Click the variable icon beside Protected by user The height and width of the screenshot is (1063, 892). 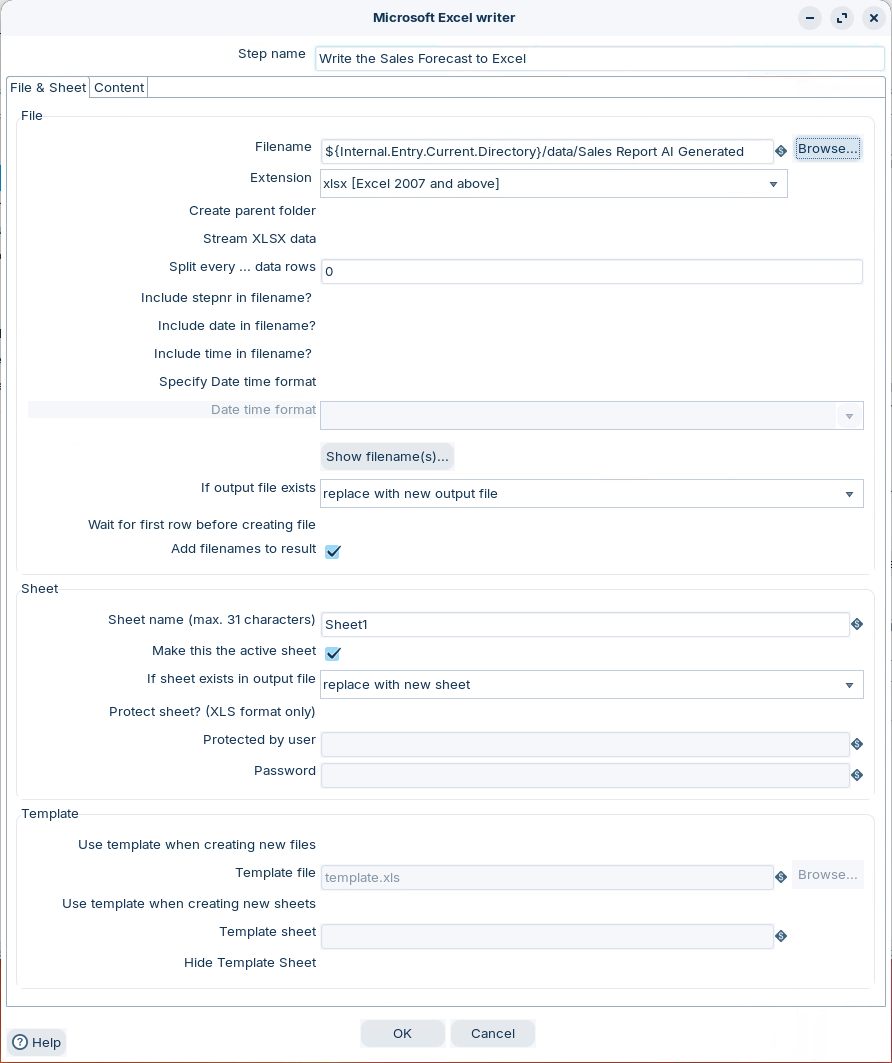coord(857,744)
